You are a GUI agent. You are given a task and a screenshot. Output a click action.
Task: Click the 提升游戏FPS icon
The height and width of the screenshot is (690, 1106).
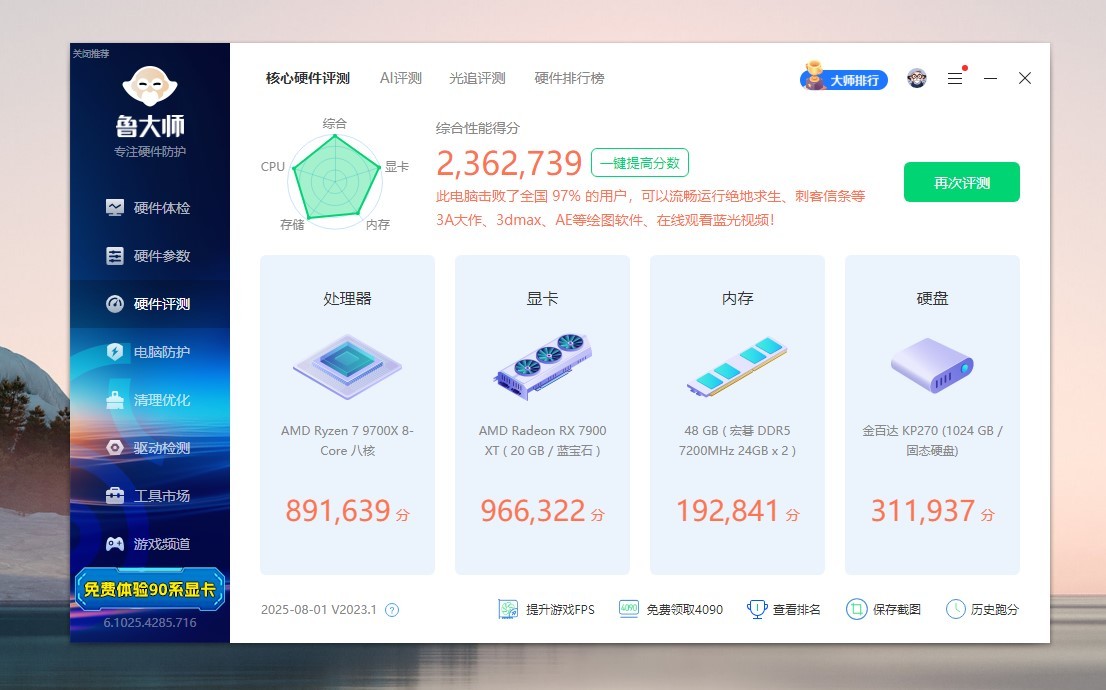[x=508, y=609]
